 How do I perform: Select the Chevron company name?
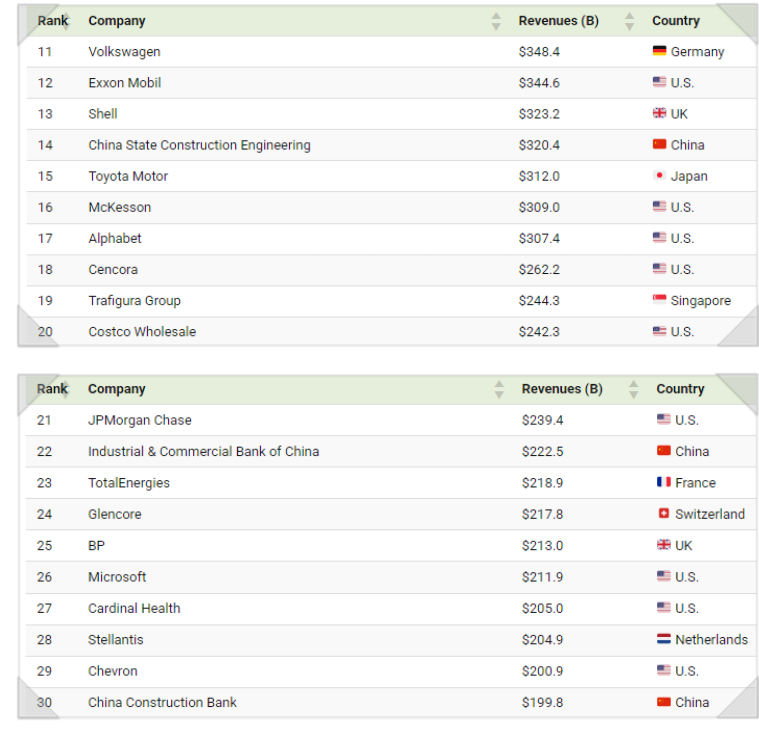pyautogui.click(x=112, y=671)
